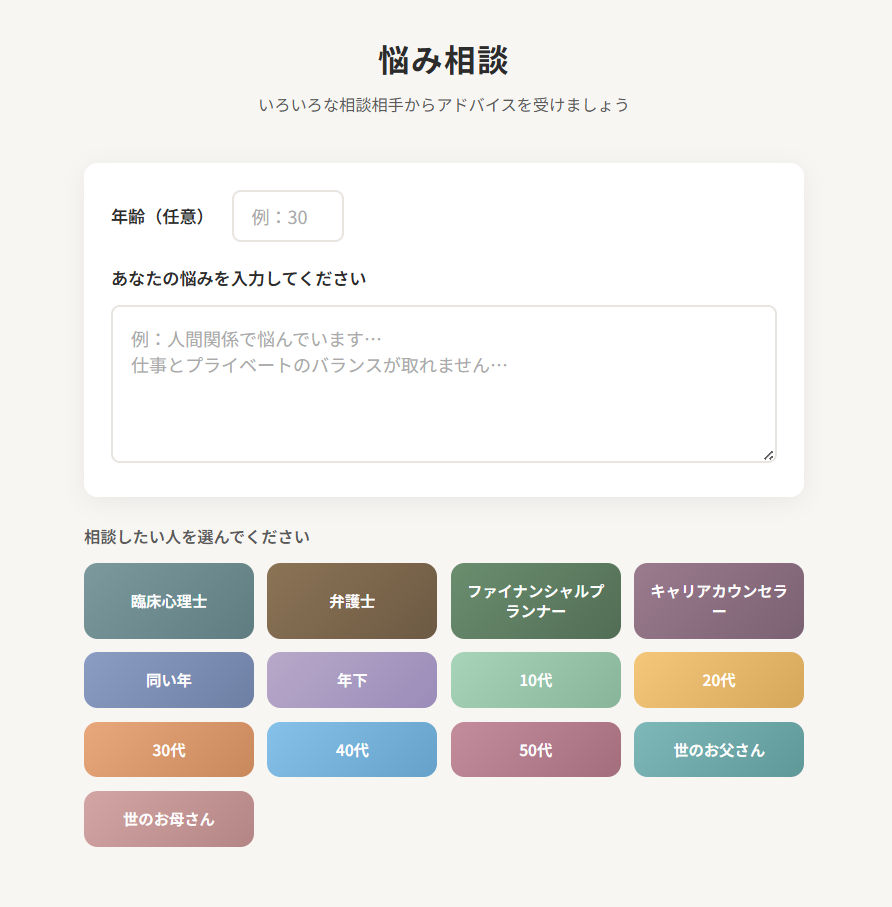Choose the 50代 advisor button

(535, 749)
